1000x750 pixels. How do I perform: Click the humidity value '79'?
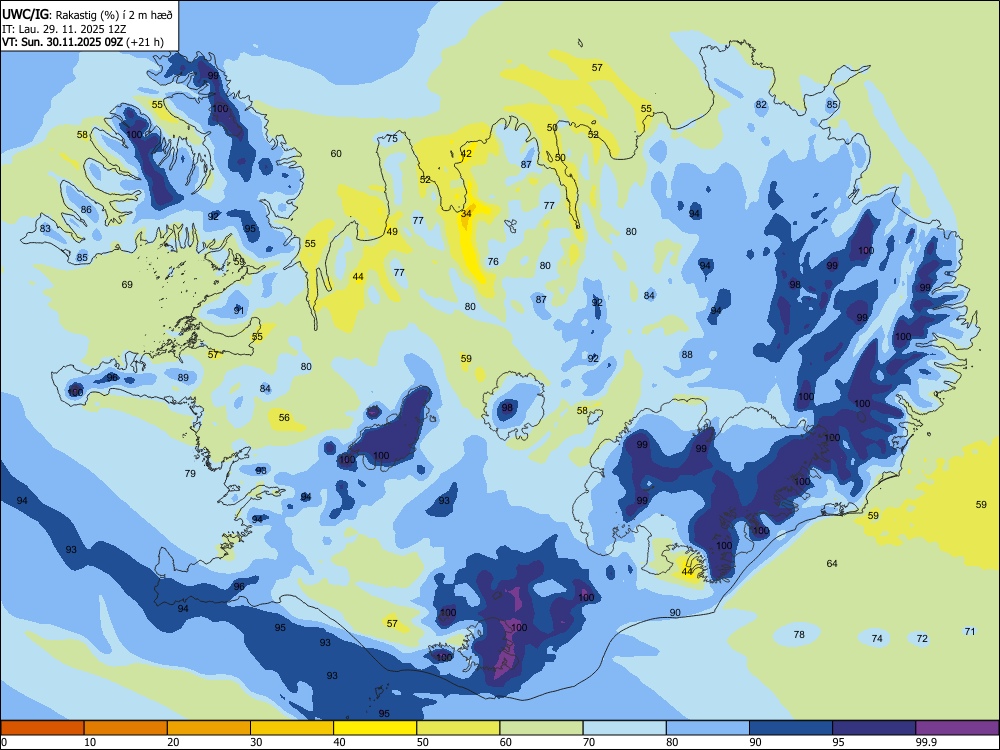(190, 473)
